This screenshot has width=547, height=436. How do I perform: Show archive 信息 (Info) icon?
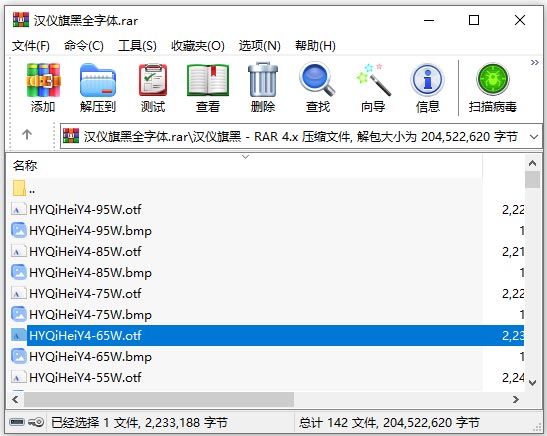(x=427, y=80)
